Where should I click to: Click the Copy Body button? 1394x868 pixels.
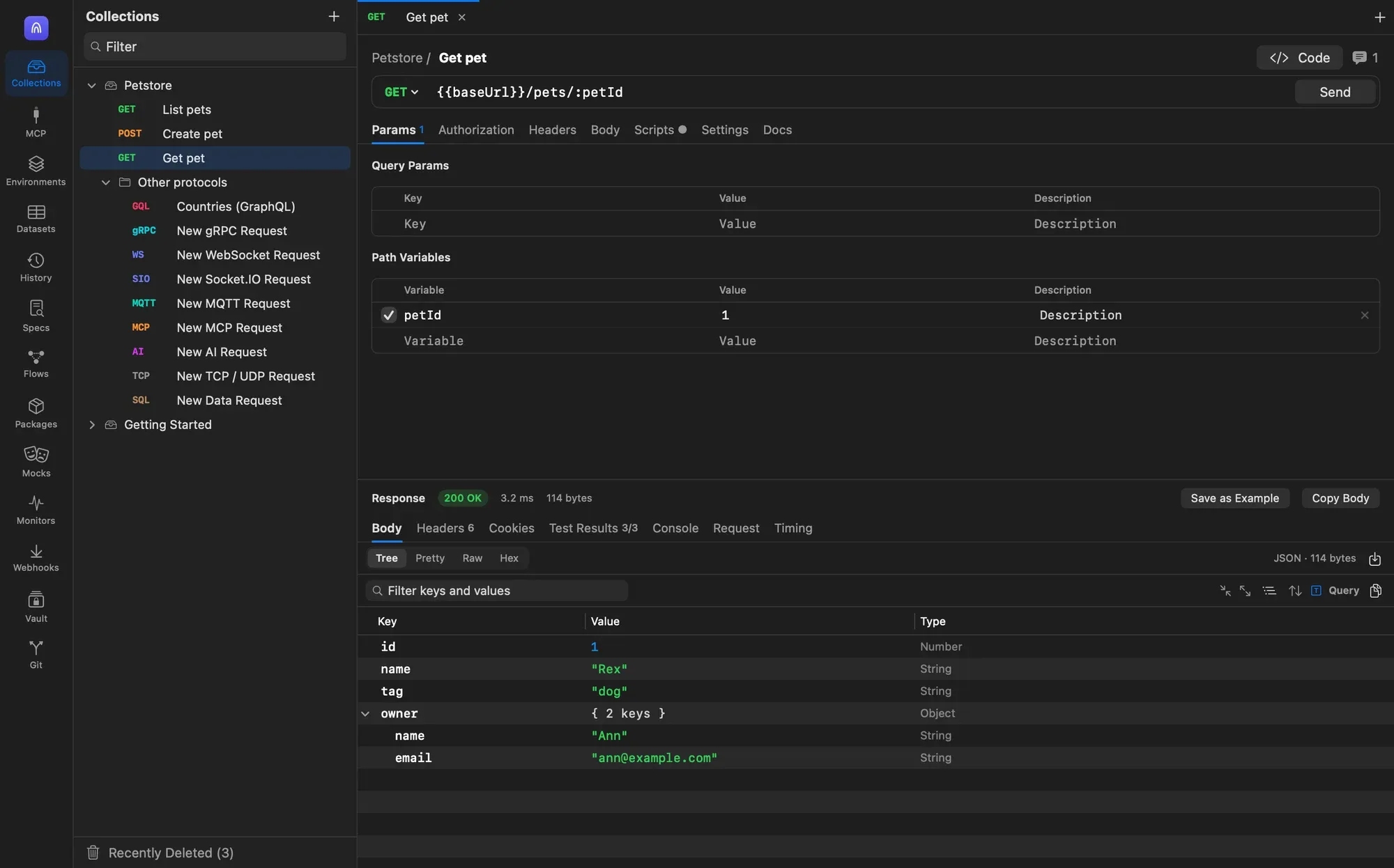1340,498
